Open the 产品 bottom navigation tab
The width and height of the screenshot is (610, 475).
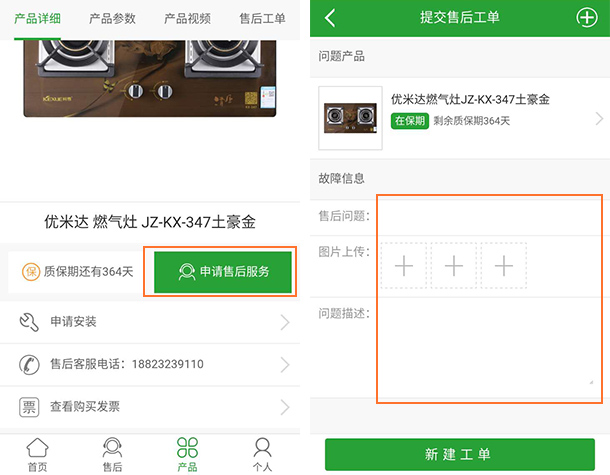click(x=188, y=454)
